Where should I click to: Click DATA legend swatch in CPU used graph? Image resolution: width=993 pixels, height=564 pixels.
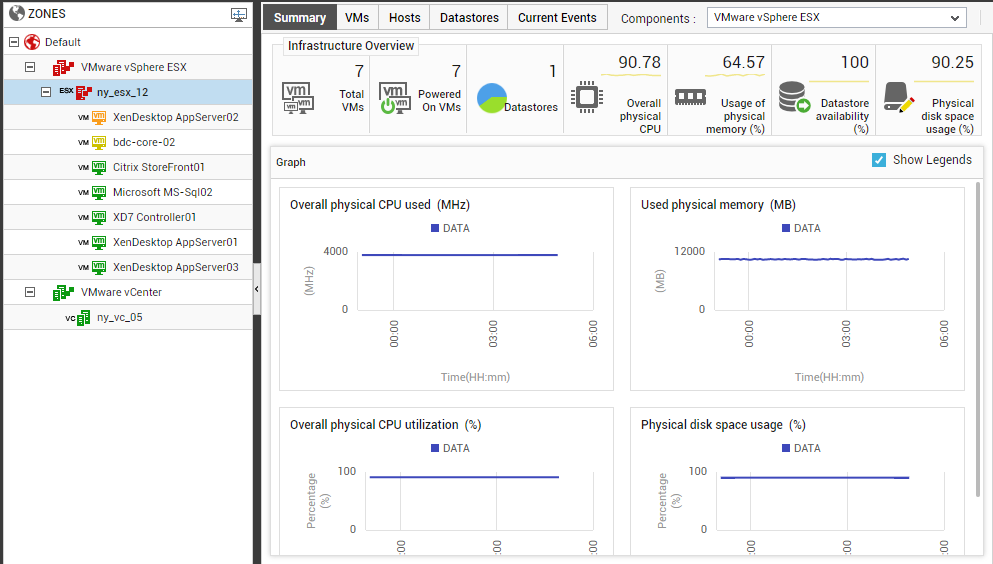point(435,228)
